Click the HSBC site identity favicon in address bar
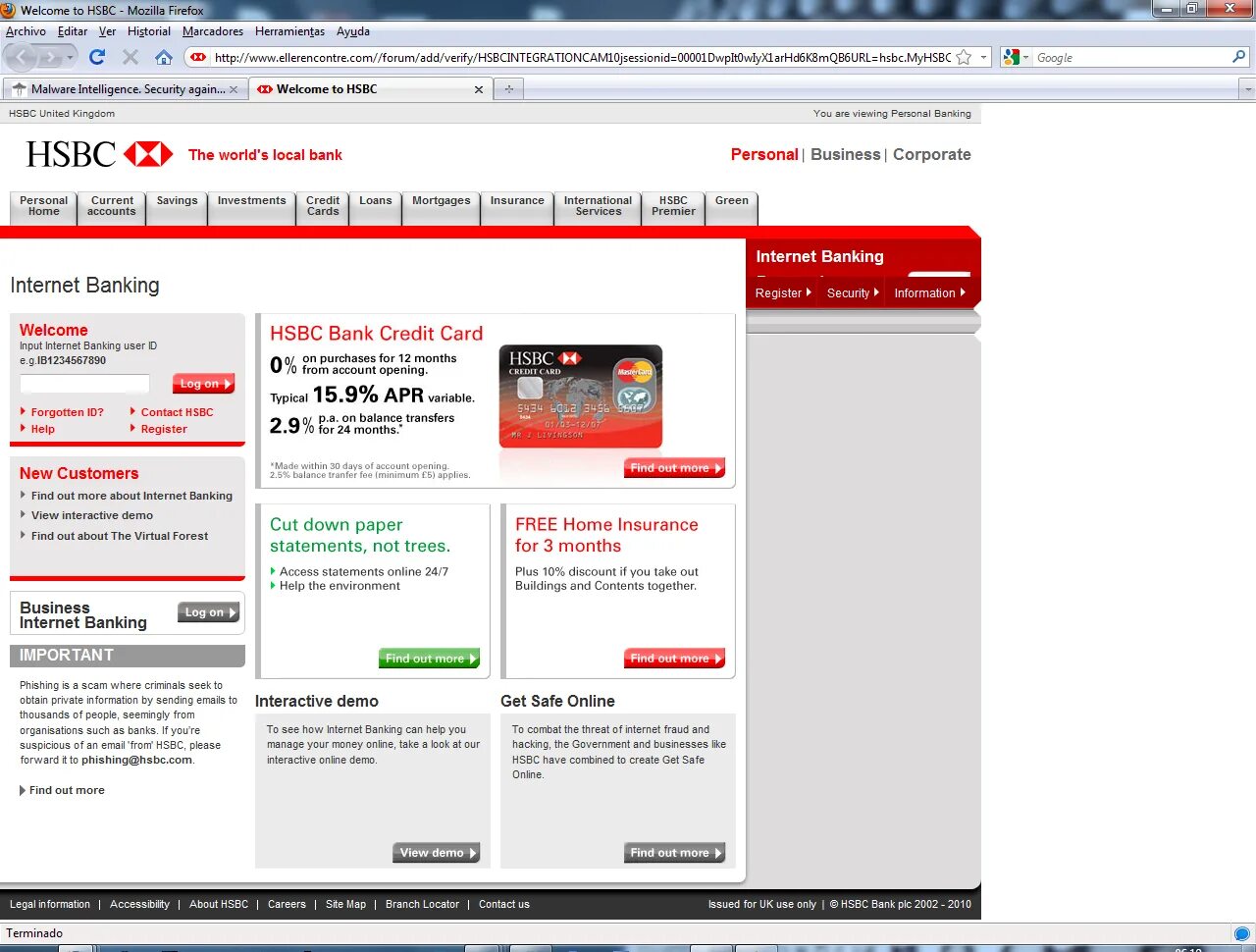Viewport: 1256px width, 952px height. click(x=199, y=57)
